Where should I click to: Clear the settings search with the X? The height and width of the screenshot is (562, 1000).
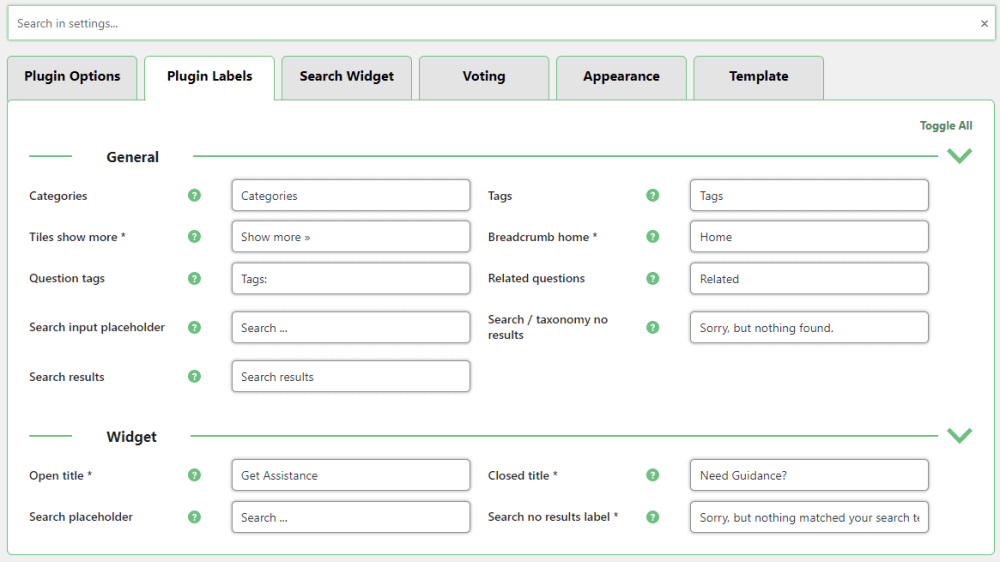point(984,24)
